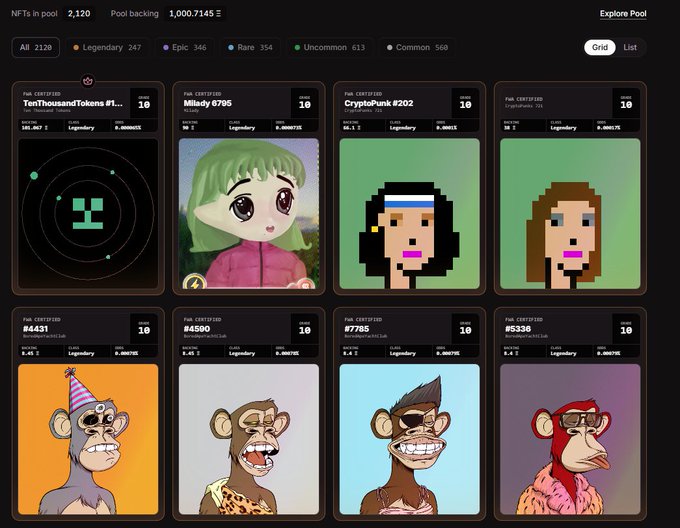Open ape #4590 leopard-print image
This screenshot has width=680, height=528.
coord(249,439)
